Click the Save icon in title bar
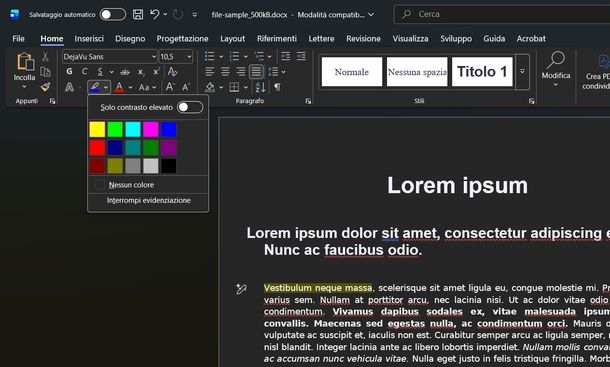The width and height of the screenshot is (610, 367). 138,15
